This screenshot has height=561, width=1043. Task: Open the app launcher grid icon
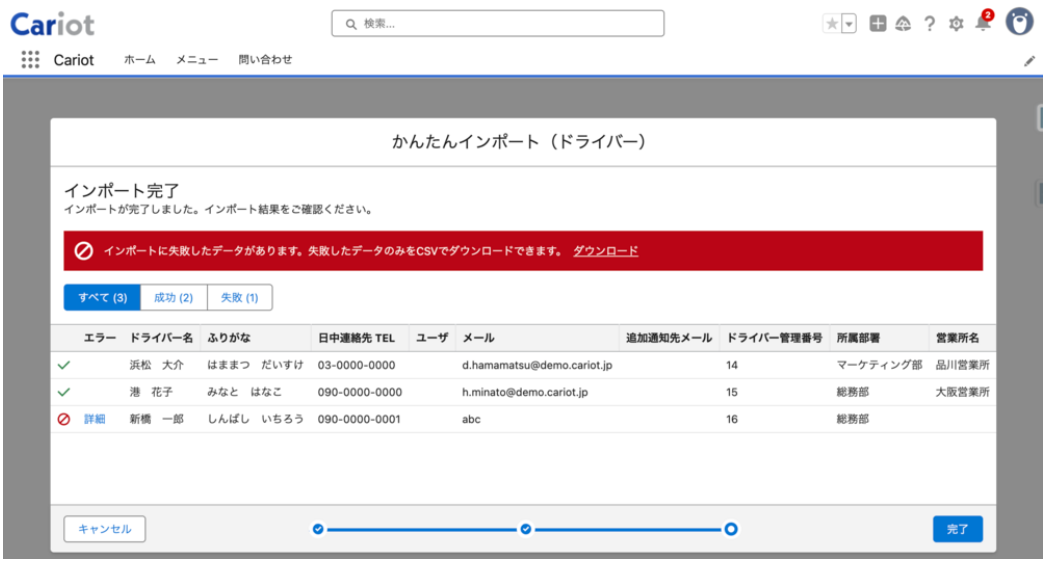click(30, 60)
